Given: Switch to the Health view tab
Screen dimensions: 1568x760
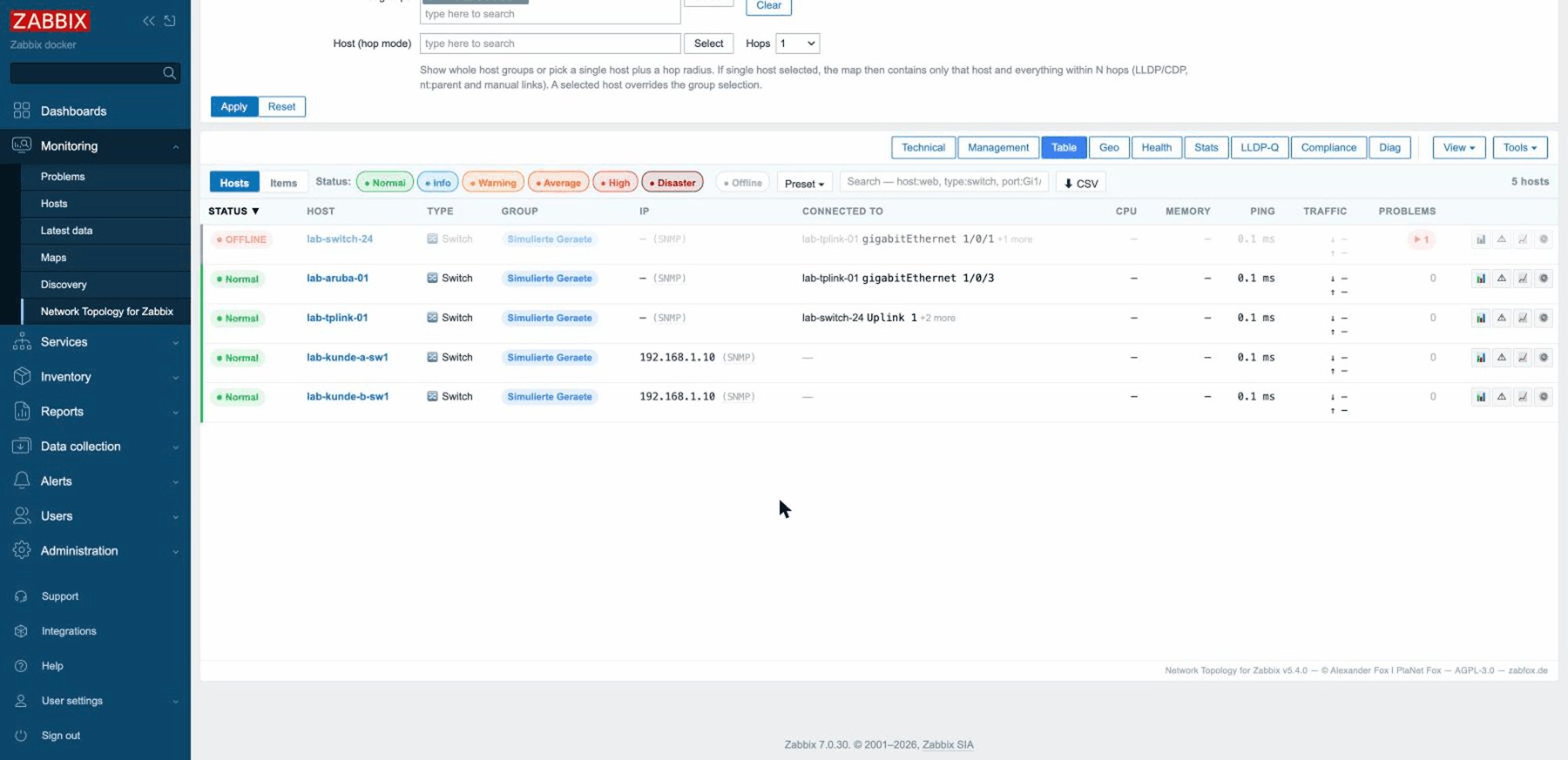Looking at the screenshot, I should 1156,147.
